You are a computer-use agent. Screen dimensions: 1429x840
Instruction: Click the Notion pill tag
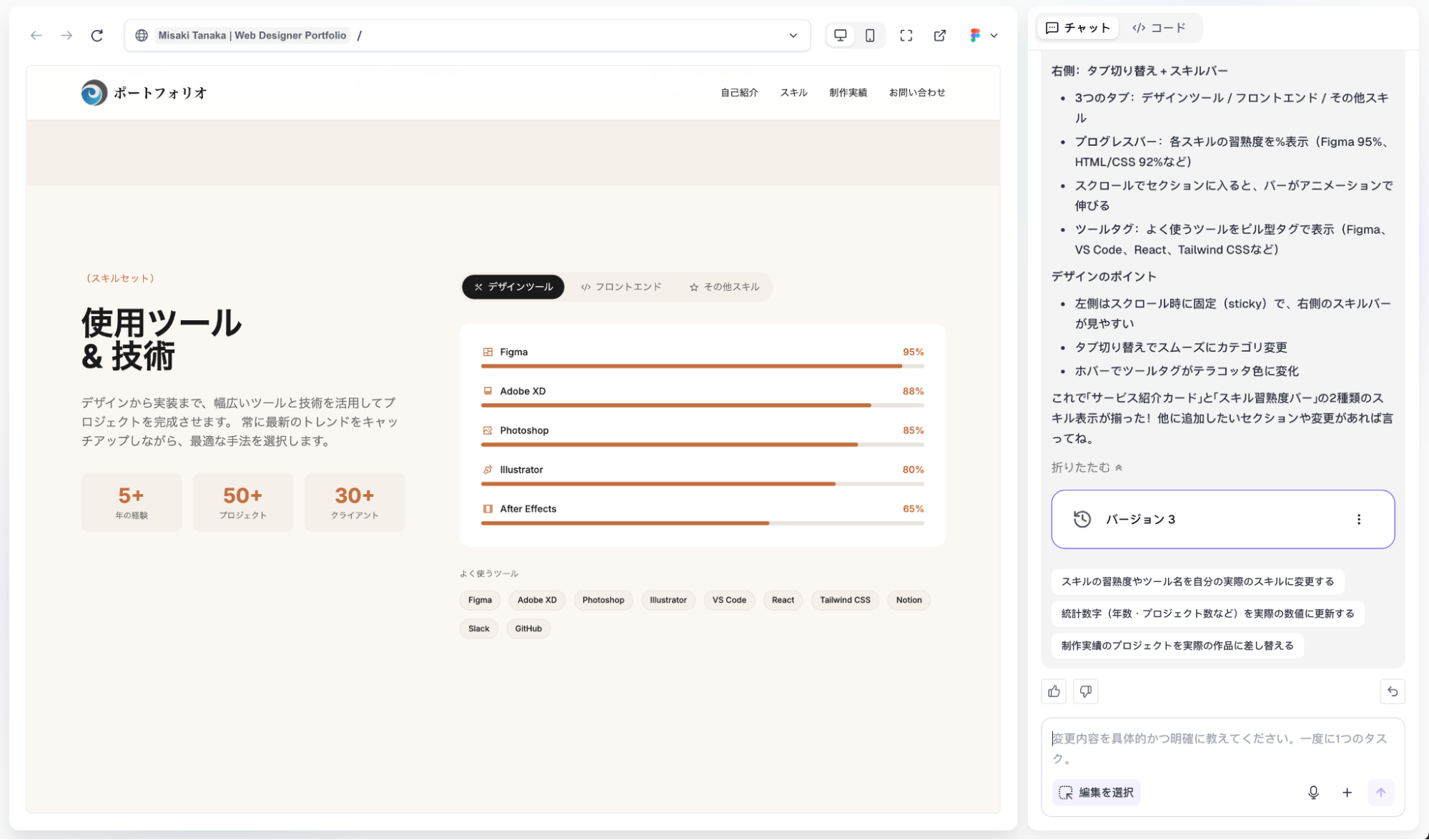[909, 600]
